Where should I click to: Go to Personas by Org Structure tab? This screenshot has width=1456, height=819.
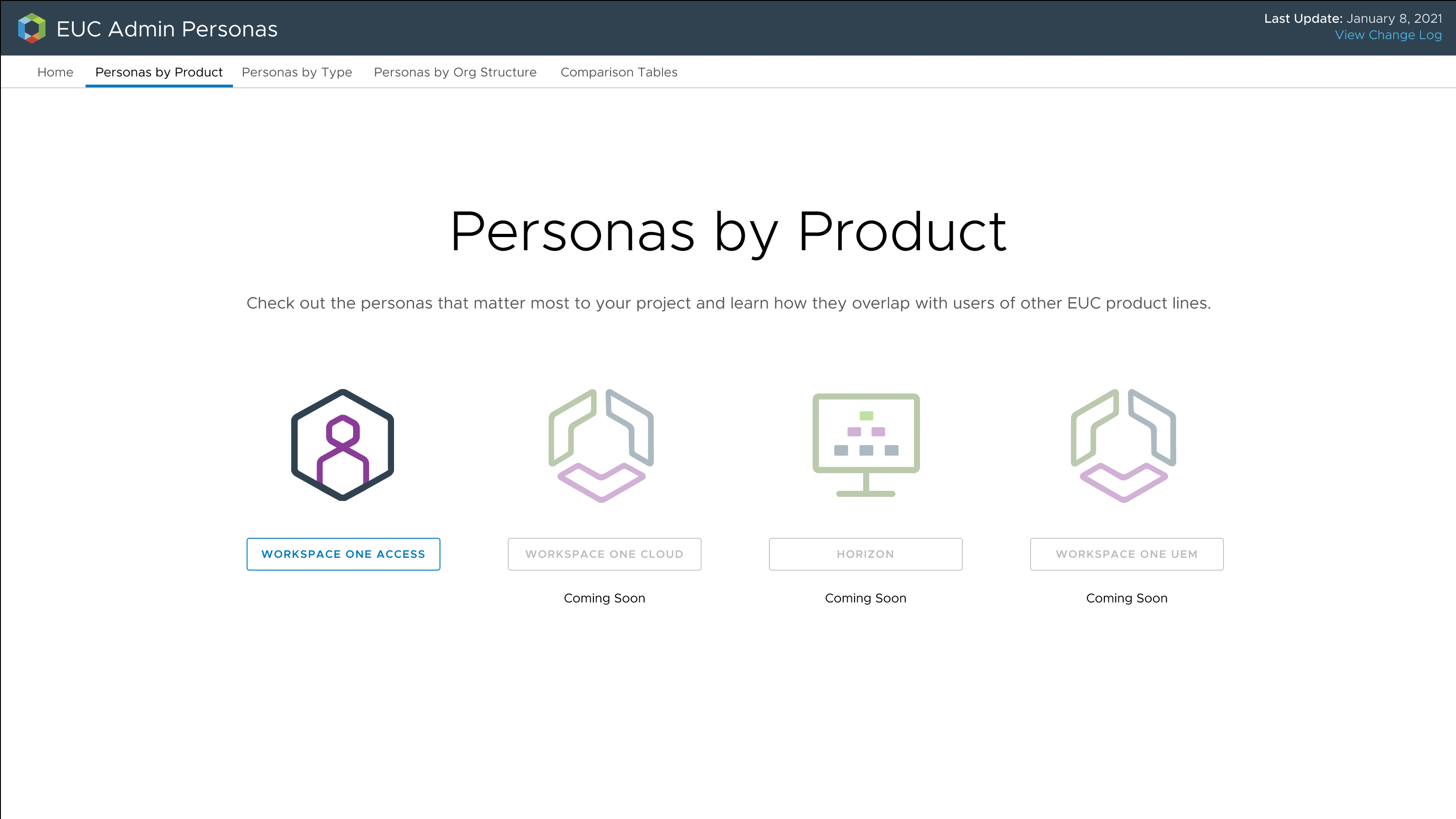pos(455,72)
